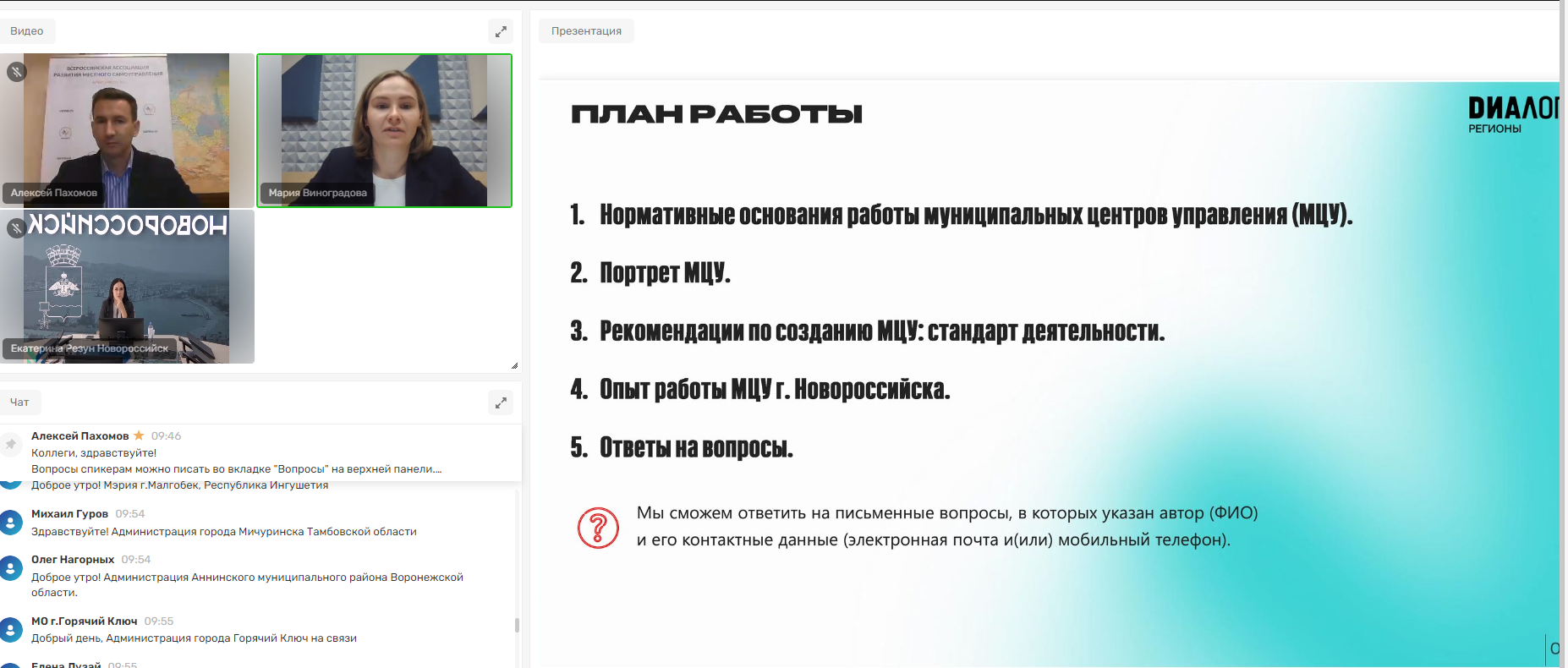Click sender name Михаил Гуров in chat
The image size is (1568, 668).
[70, 513]
